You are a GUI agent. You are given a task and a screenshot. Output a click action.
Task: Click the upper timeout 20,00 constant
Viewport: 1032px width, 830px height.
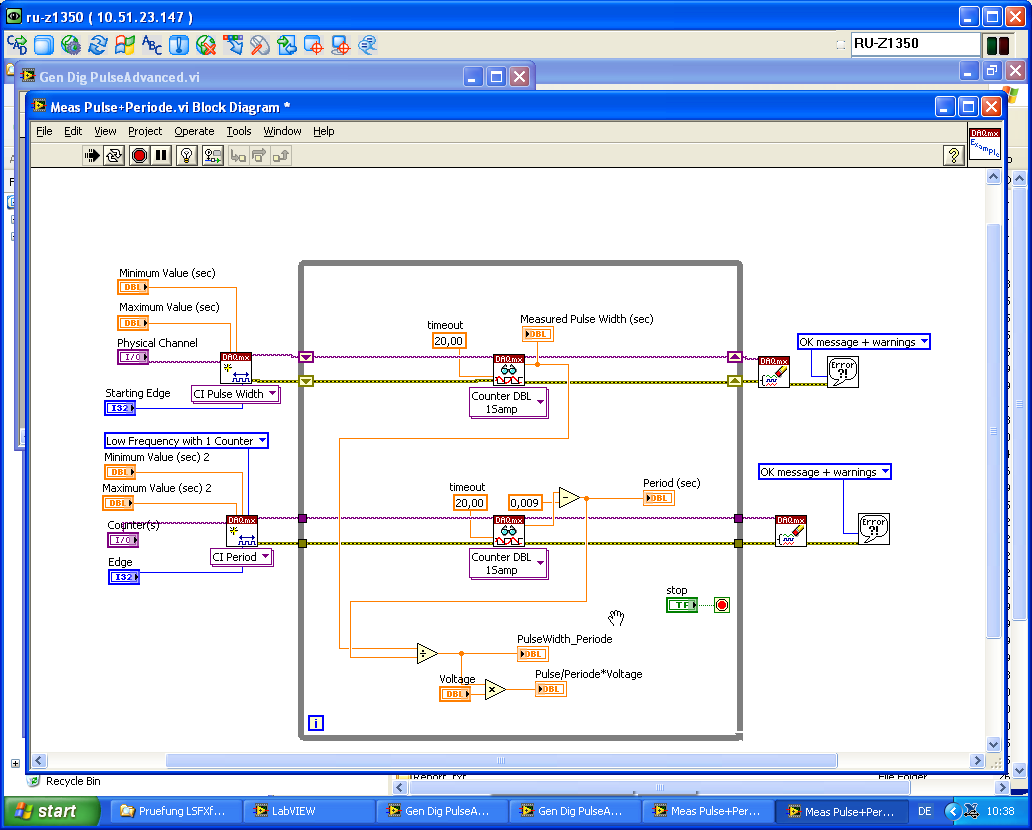[x=449, y=341]
